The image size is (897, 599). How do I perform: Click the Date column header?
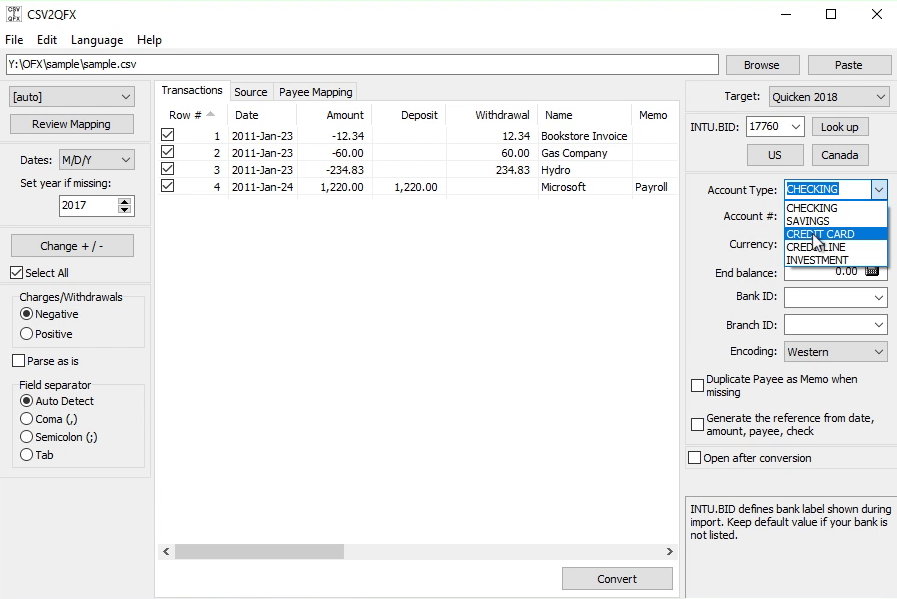[262, 115]
